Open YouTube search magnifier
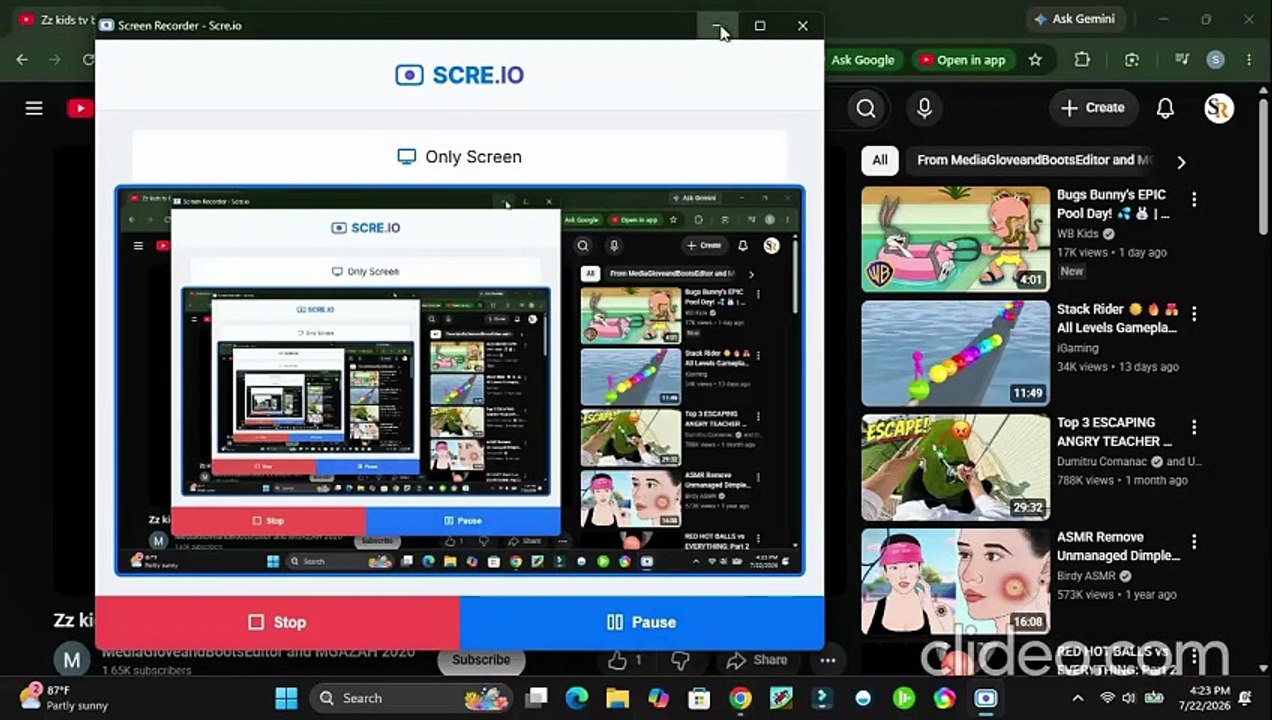This screenshot has width=1272, height=720. pos(866,108)
